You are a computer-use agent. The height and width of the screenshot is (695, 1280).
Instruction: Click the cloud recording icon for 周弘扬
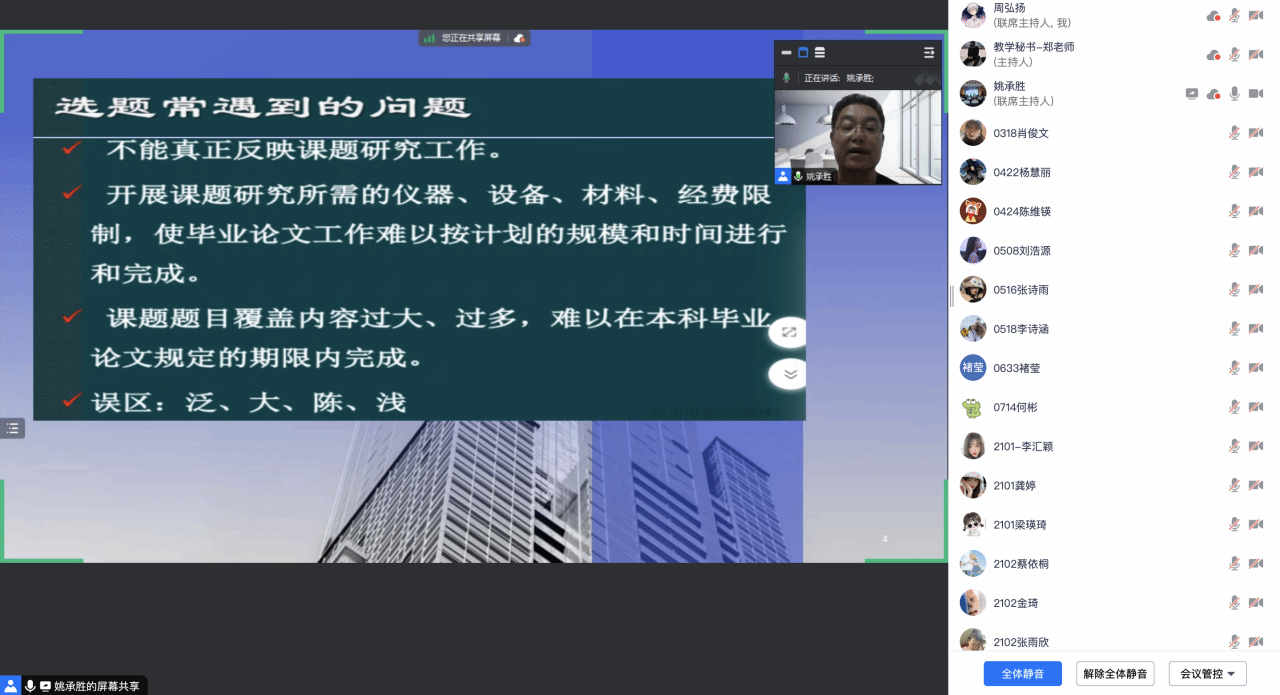point(1213,15)
